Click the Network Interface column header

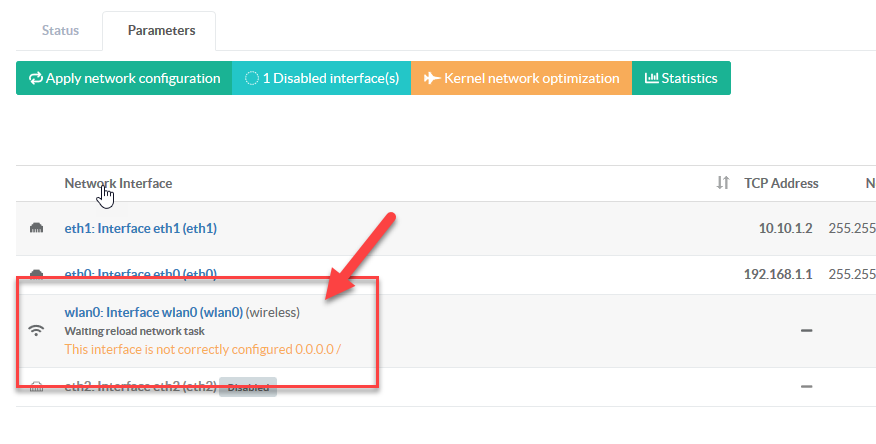coord(118,183)
